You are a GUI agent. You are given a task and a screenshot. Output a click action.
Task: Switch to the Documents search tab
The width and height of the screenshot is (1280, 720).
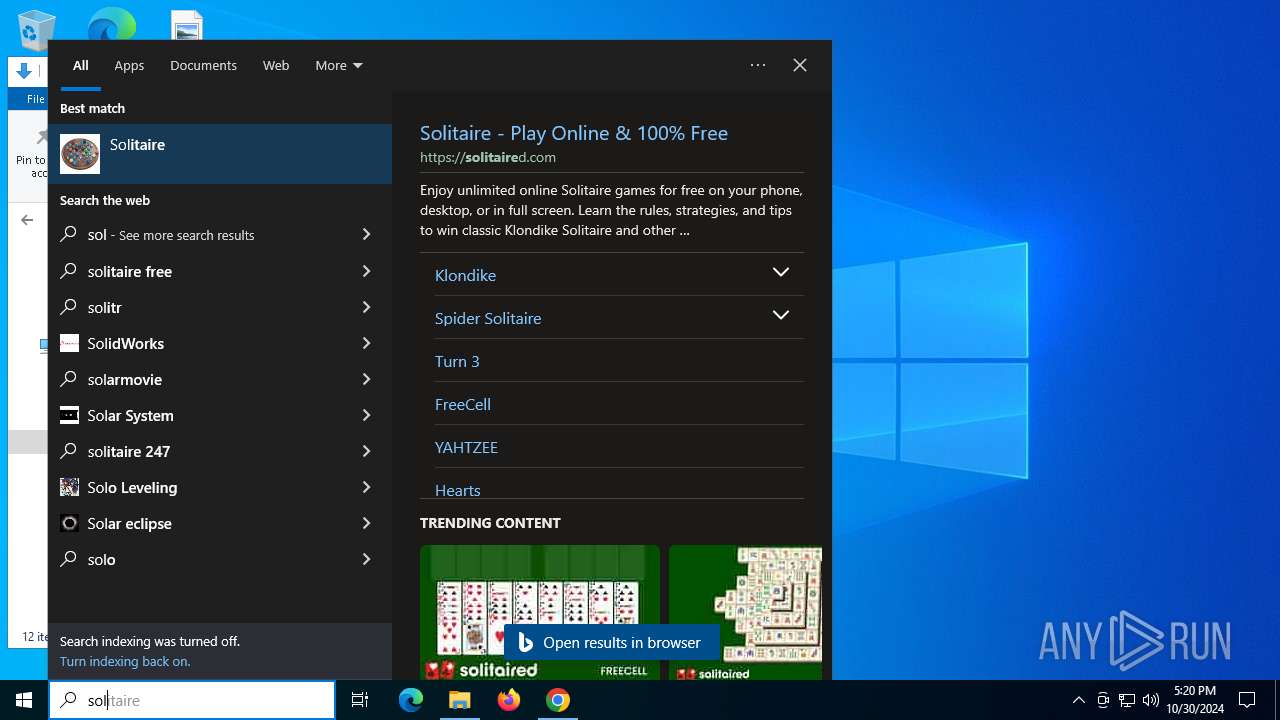(203, 65)
